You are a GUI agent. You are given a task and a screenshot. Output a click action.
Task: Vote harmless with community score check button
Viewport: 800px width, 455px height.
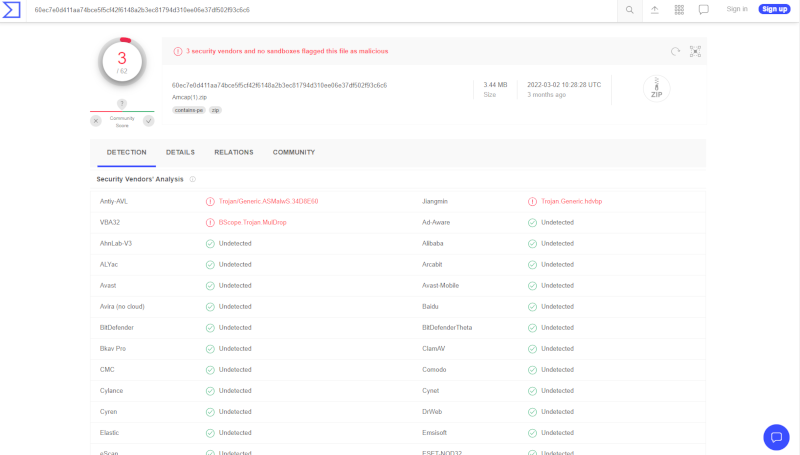click(148, 121)
